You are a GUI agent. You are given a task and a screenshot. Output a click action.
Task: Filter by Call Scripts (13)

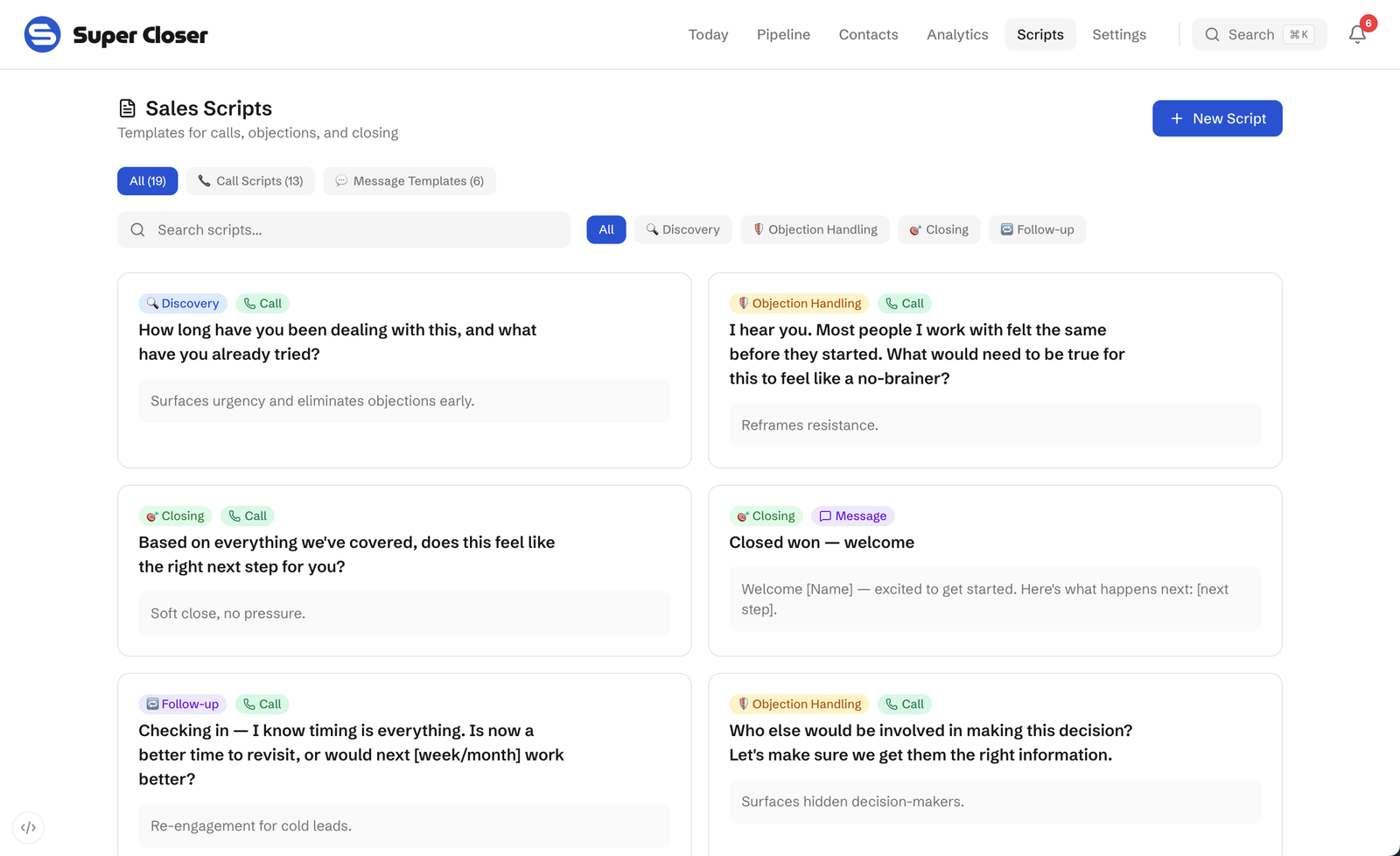pos(250,181)
